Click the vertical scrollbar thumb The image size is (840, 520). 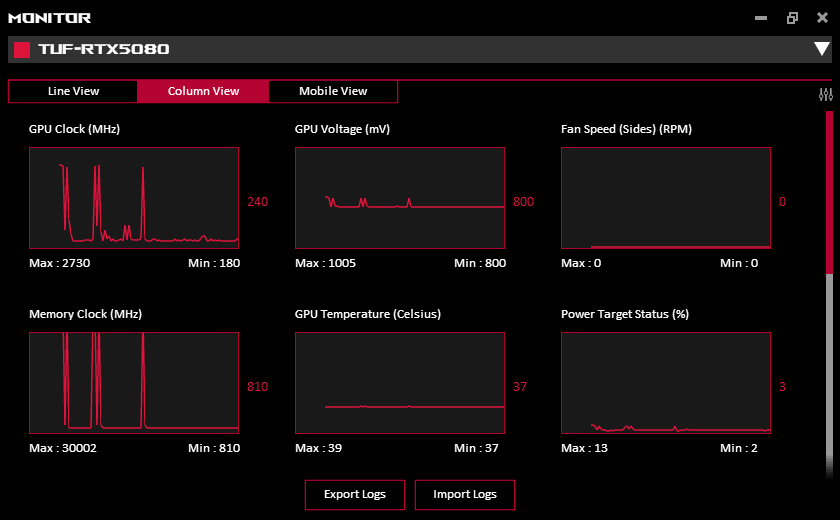pyautogui.click(x=829, y=193)
